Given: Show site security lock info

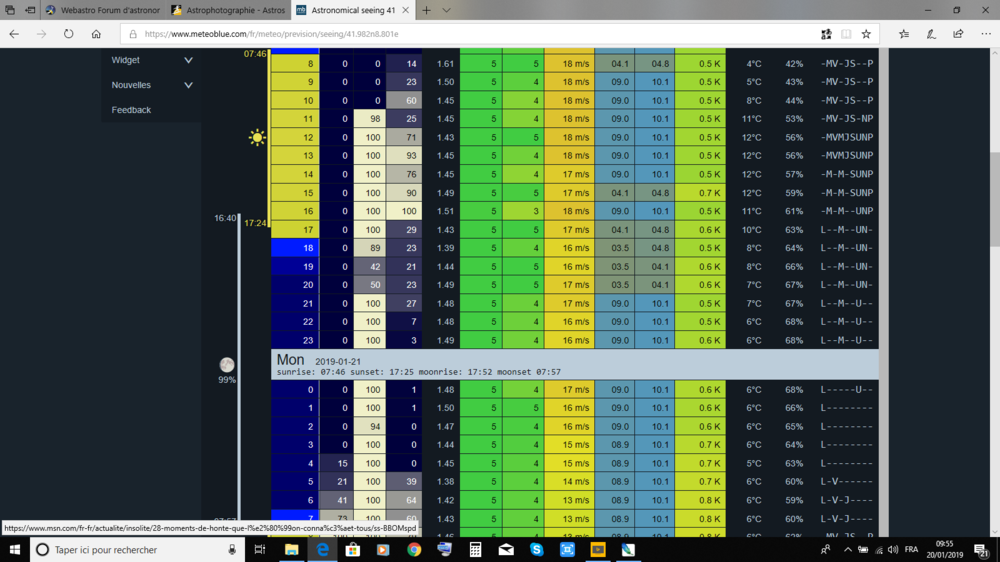Looking at the screenshot, I should (133, 34).
